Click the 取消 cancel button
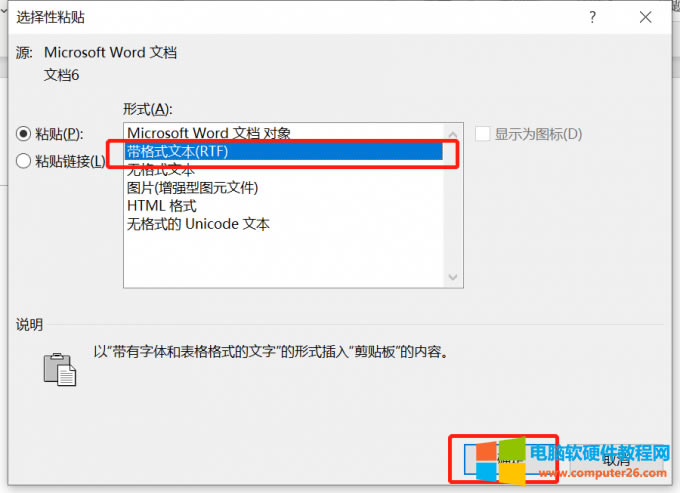680x493 pixels. [616, 460]
